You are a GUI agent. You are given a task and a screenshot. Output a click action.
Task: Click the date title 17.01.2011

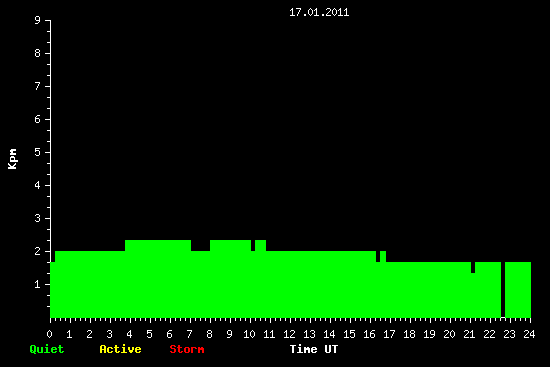(x=319, y=13)
